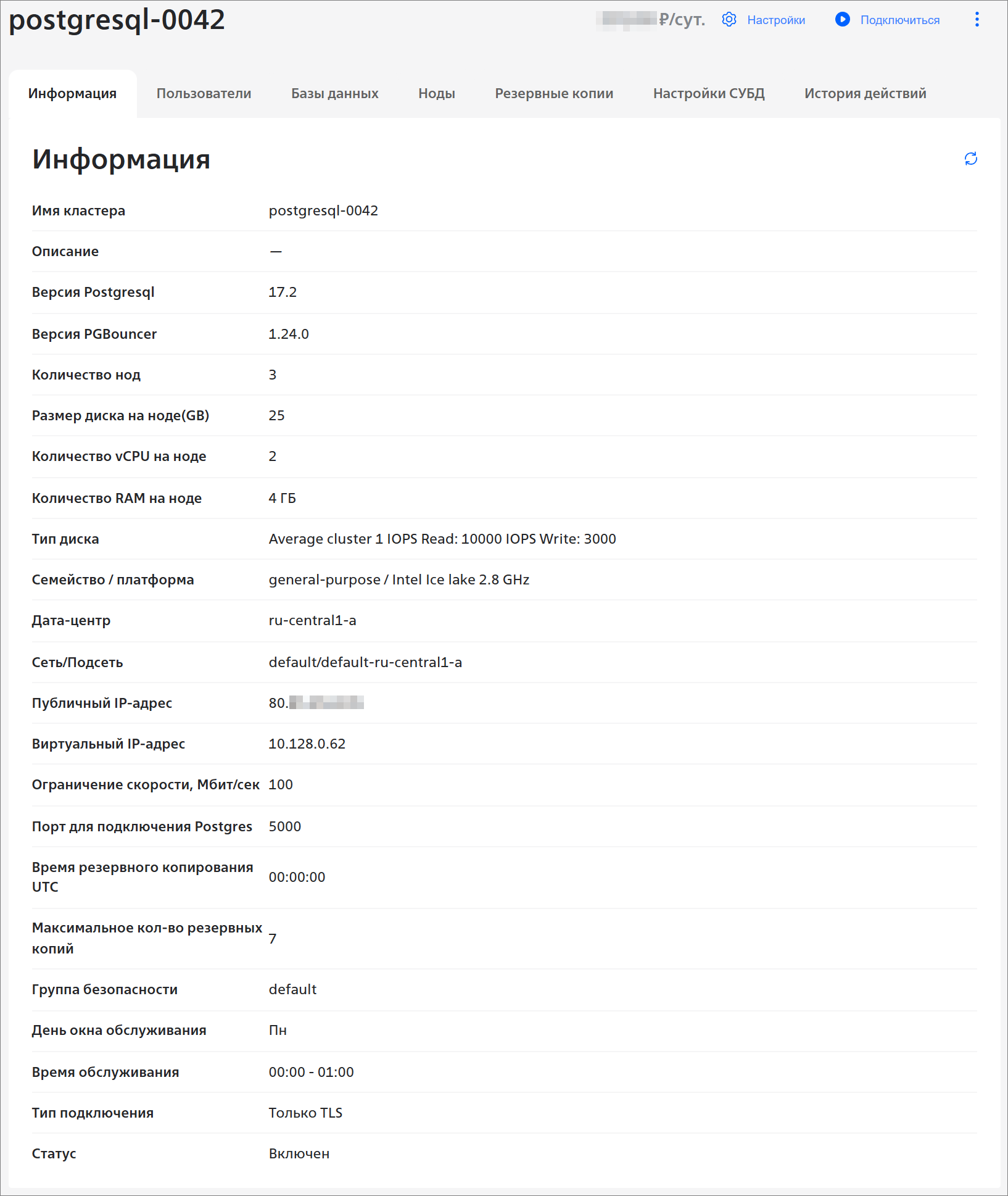Open the Базы данных tab
Image resolution: width=1008 pixels, height=1196 pixels.
334,94
